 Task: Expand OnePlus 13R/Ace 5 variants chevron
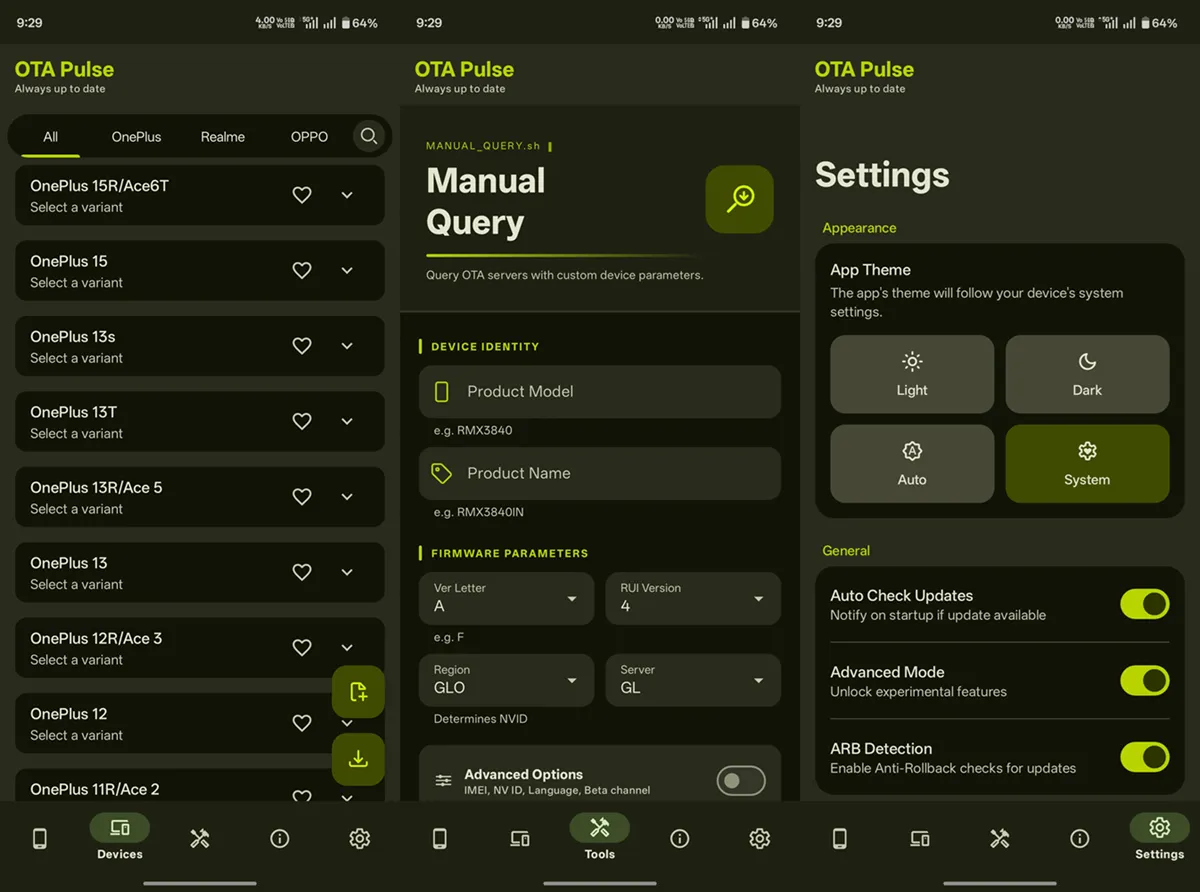click(x=347, y=497)
